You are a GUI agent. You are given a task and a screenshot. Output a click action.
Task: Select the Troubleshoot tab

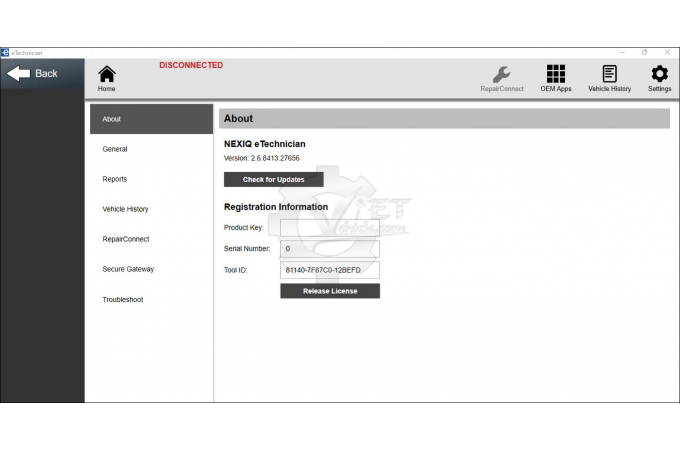151,300
